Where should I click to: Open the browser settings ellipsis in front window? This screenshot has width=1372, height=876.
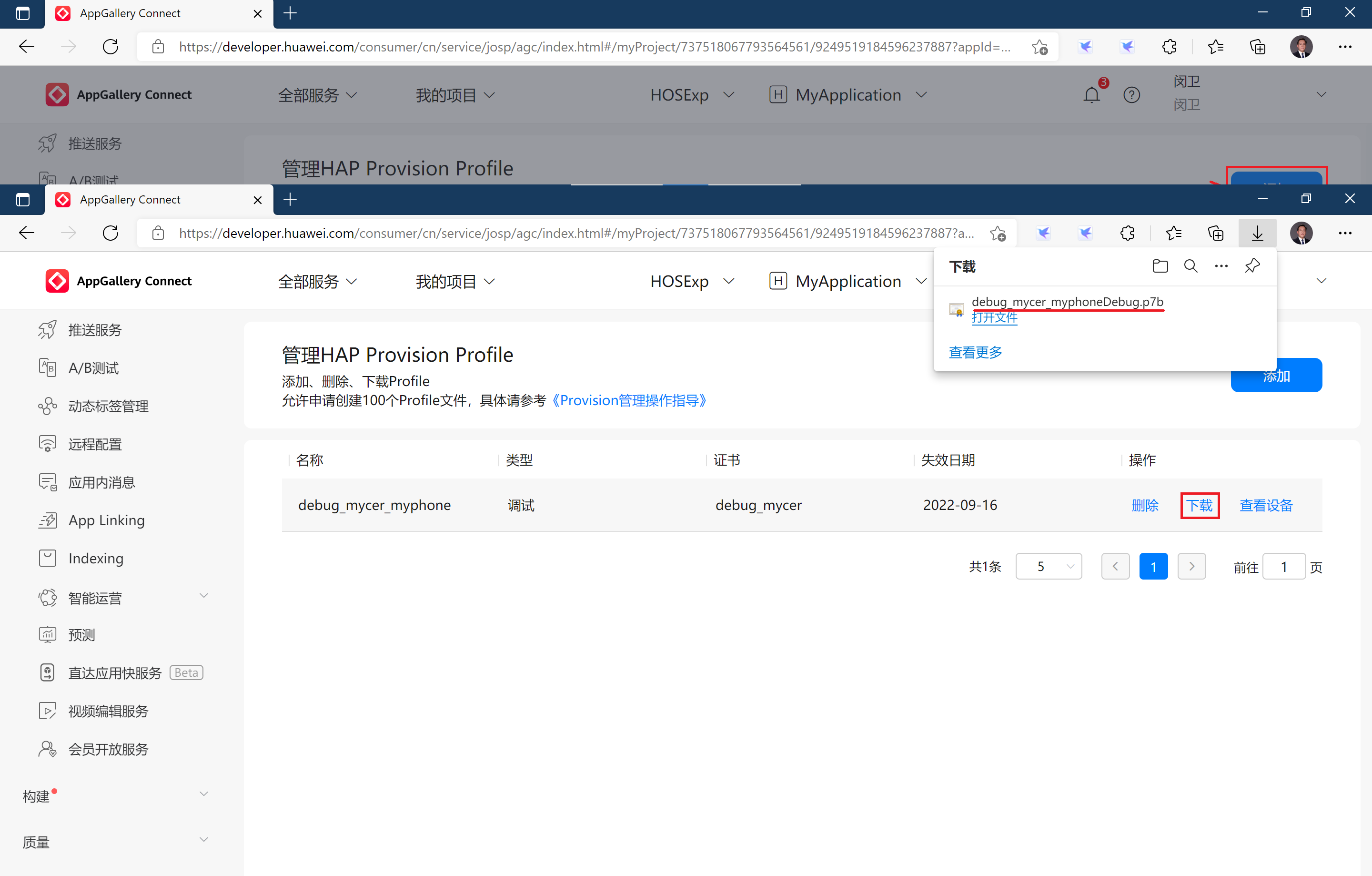(1345, 233)
